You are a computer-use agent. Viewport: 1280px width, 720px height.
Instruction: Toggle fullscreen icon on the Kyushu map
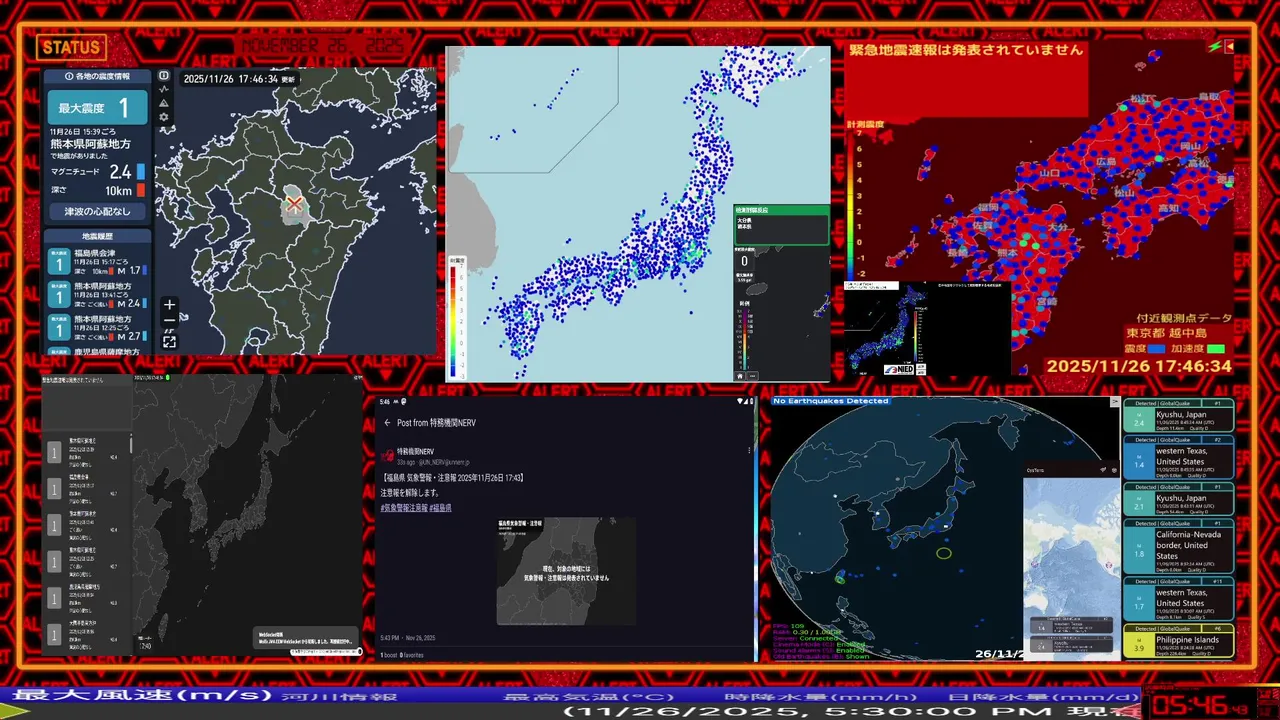point(170,342)
